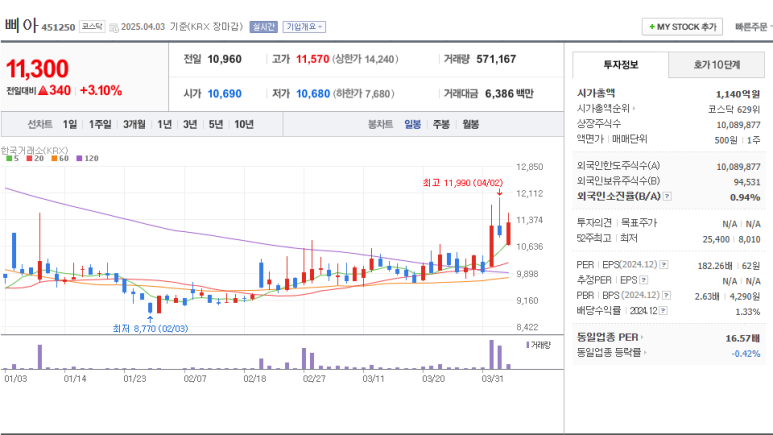Switch to the 투자정보 tab
This screenshot has width=773, height=435.
[x=621, y=65]
